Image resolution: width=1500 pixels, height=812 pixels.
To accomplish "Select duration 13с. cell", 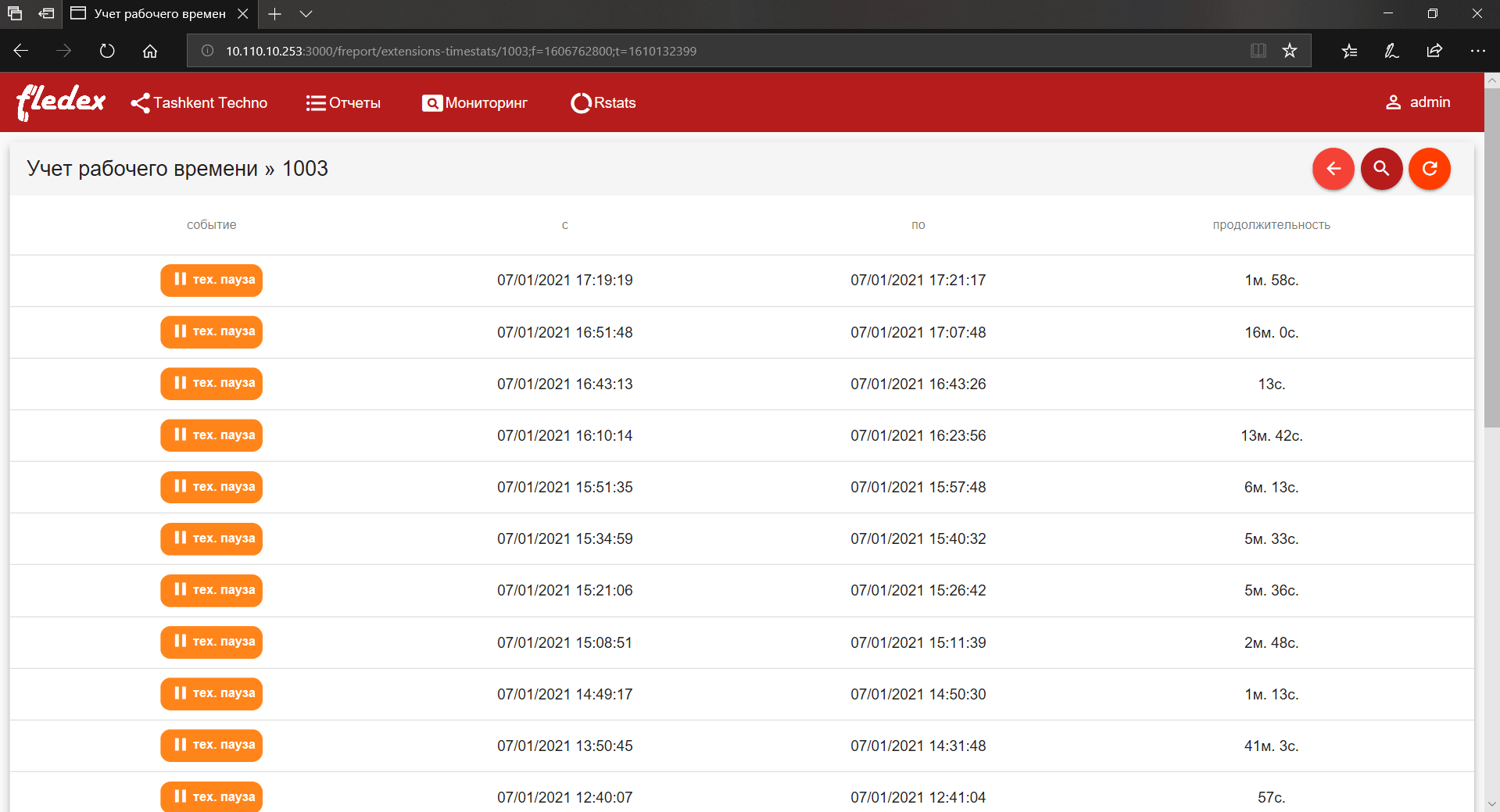I will (x=1271, y=384).
